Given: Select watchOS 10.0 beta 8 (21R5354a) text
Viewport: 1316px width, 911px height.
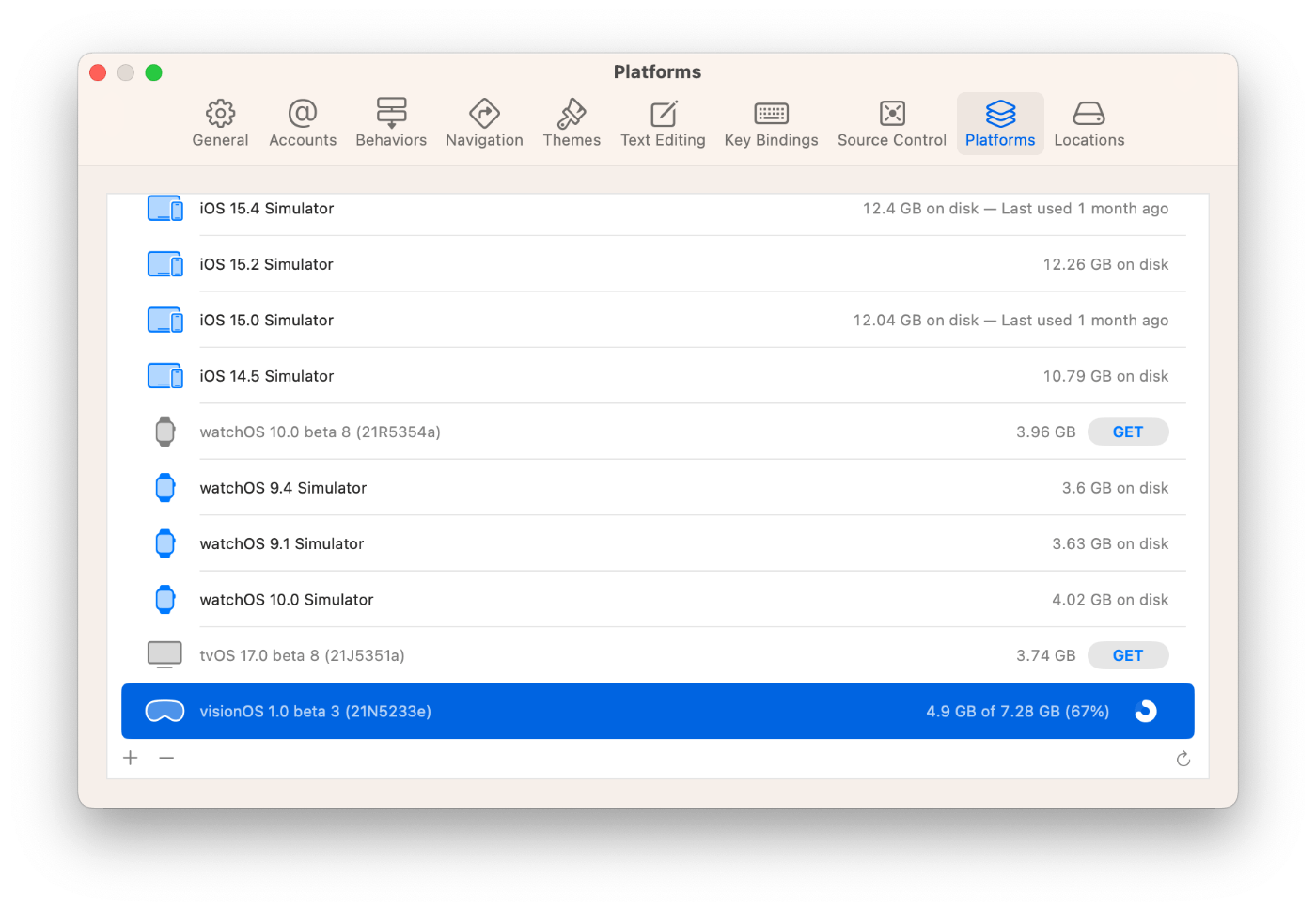Looking at the screenshot, I should point(321,432).
